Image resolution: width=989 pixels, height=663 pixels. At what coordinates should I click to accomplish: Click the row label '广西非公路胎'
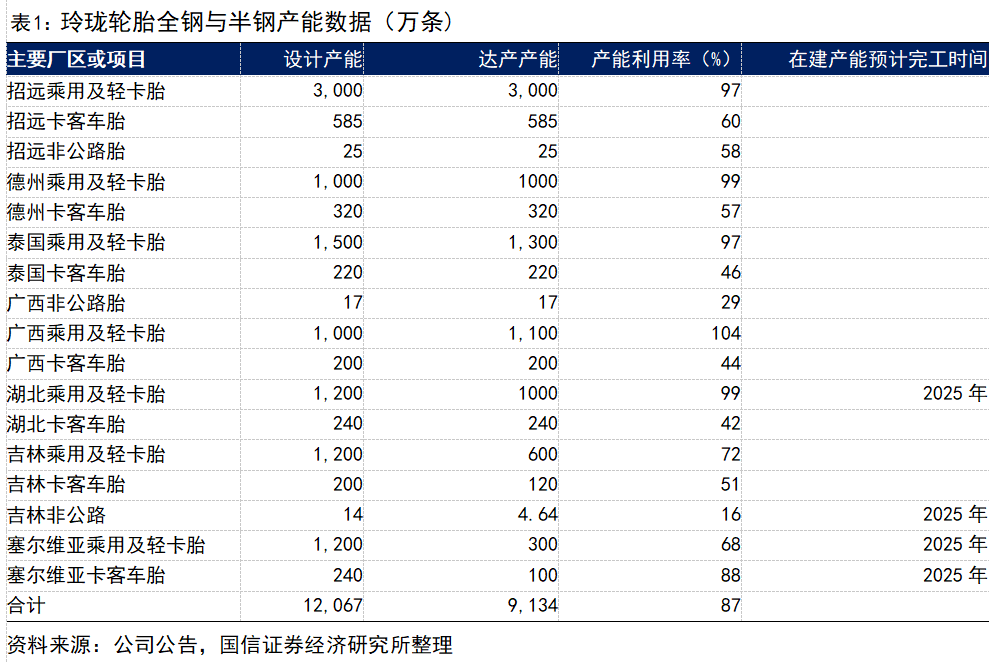coord(66,303)
